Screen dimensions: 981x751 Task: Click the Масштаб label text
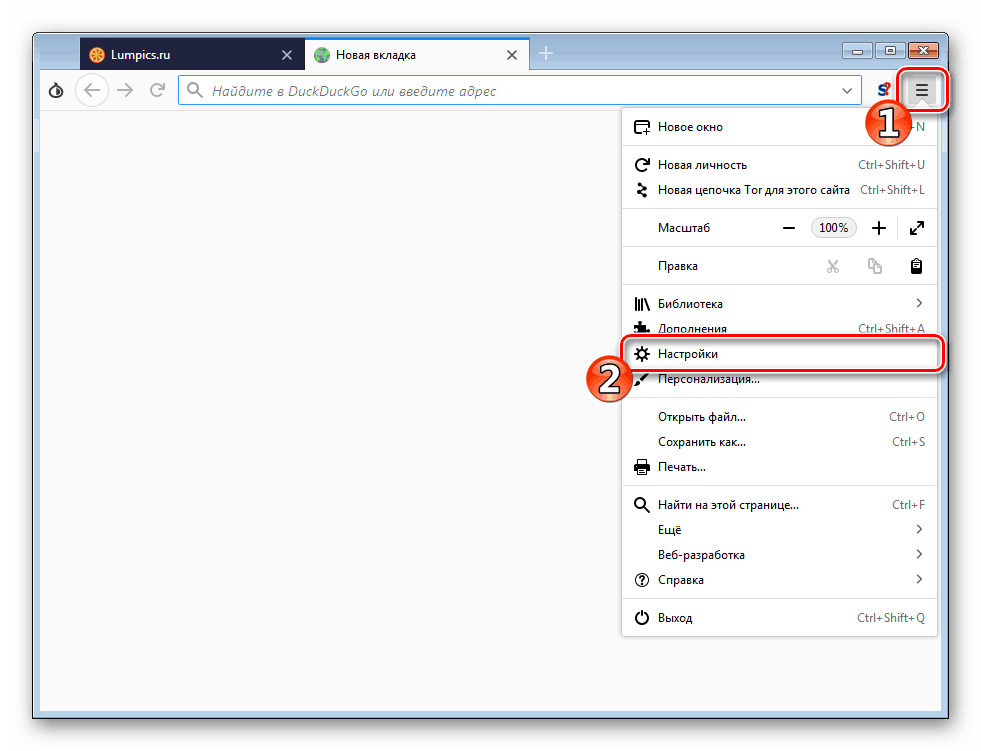[x=684, y=228]
